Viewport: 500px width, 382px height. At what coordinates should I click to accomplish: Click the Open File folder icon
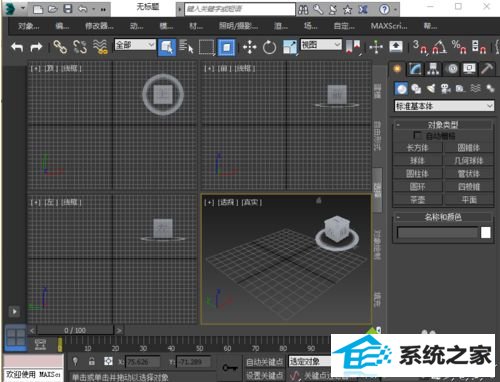53,9
